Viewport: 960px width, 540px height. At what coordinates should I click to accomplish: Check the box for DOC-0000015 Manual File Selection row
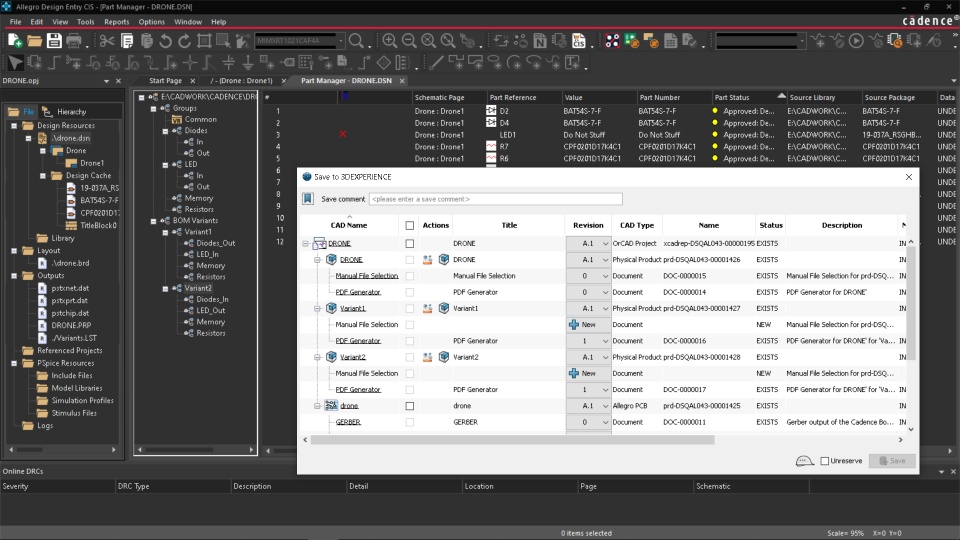point(410,276)
